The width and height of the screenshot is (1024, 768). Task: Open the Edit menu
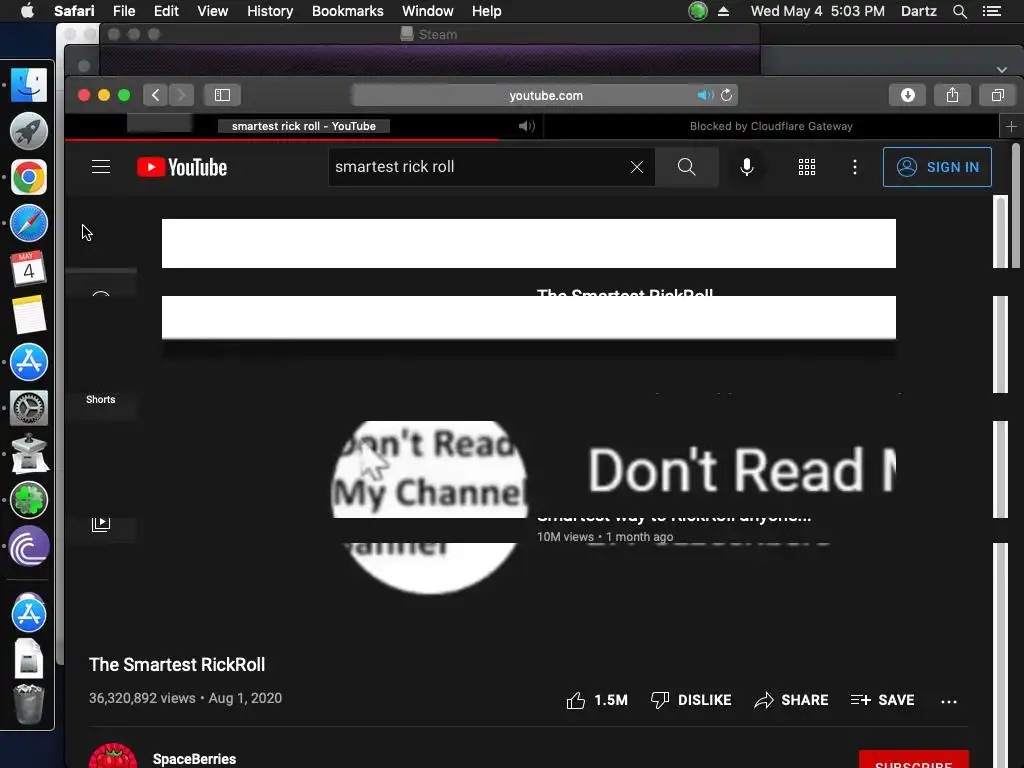pyautogui.click(x=166, y=11)
